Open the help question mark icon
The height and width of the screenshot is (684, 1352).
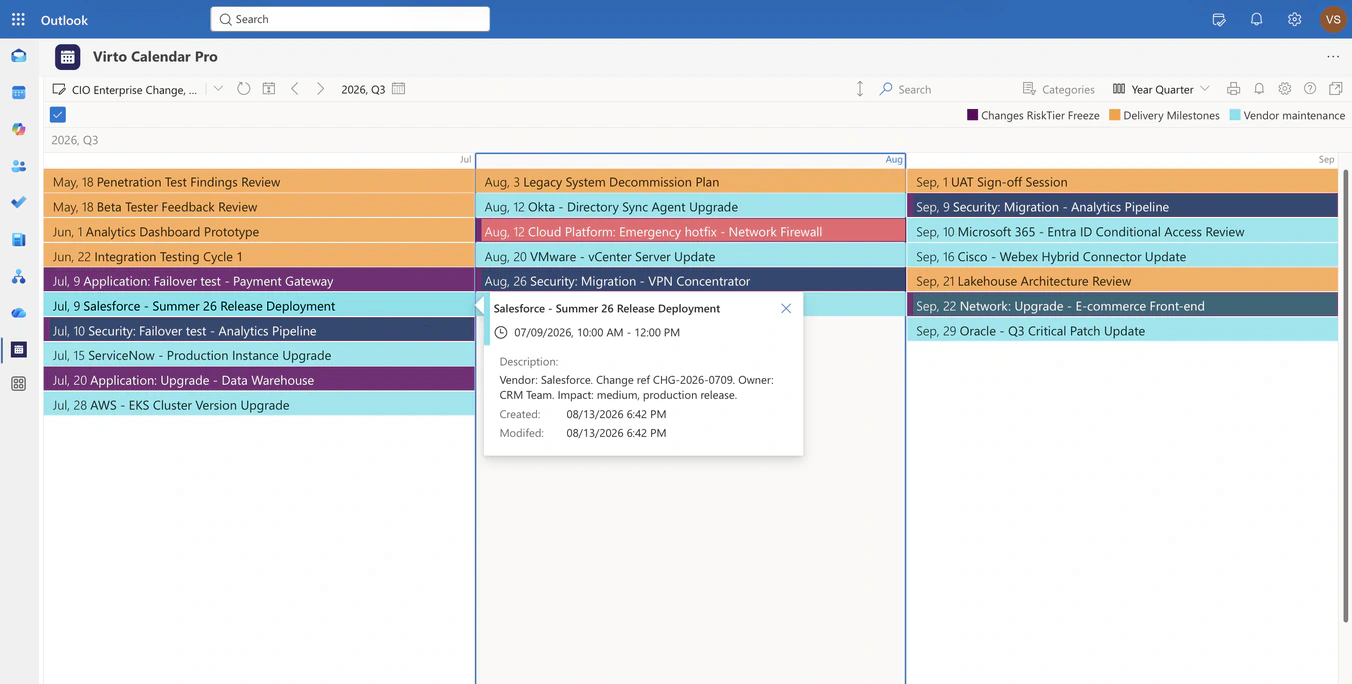[1310, 89]
